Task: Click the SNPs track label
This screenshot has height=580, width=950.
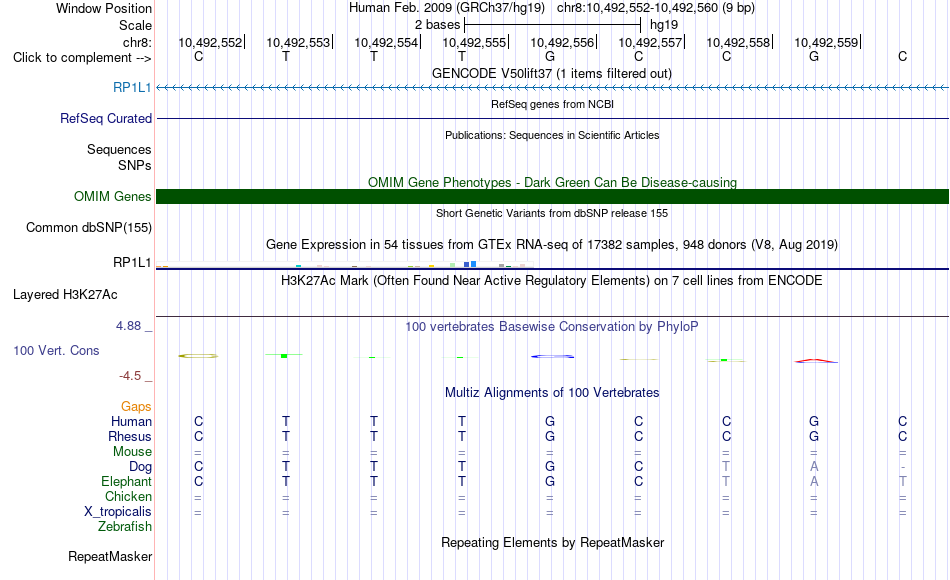Action: [x=135, y=165]
